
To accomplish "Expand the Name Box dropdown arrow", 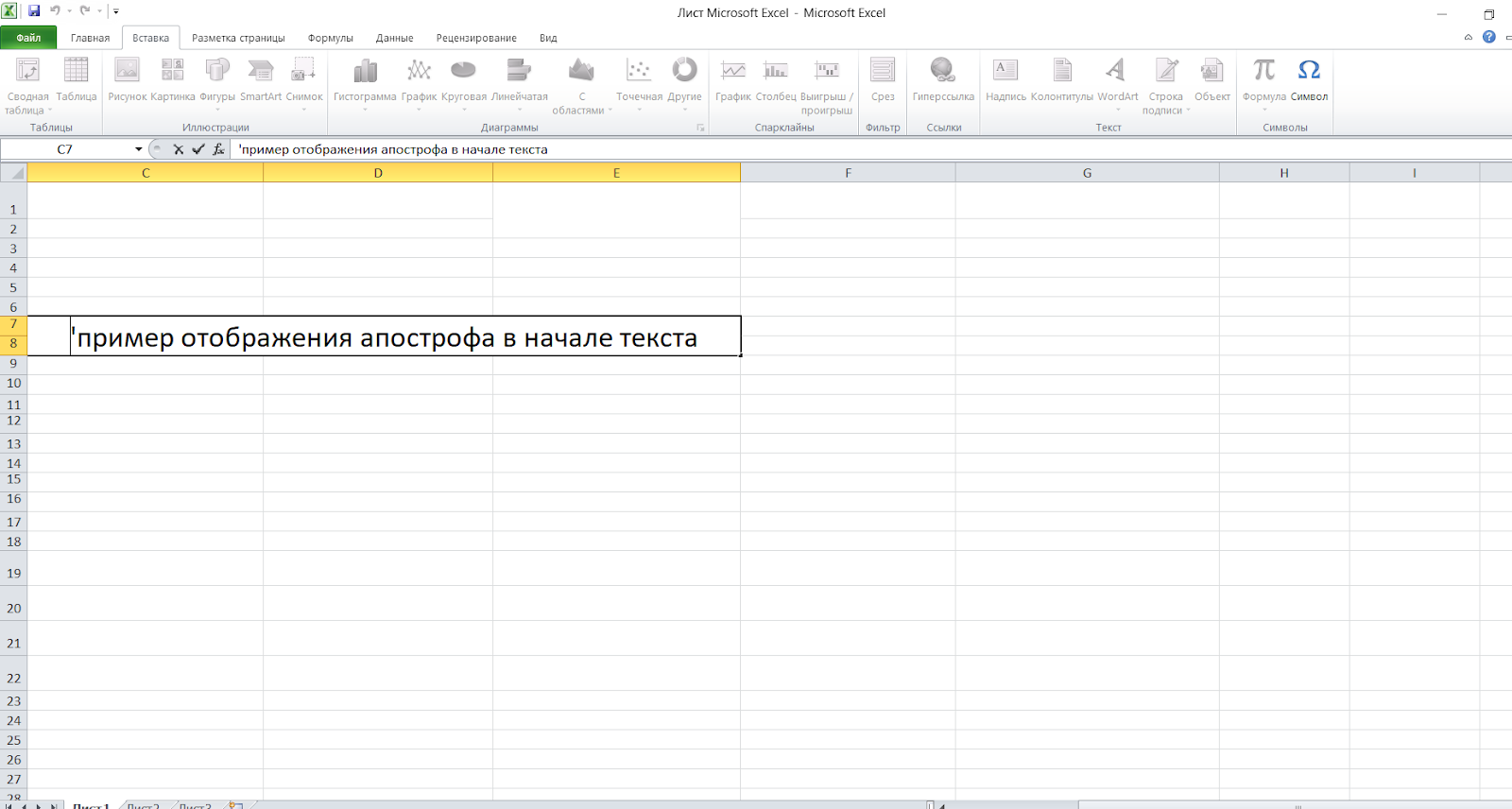I will (139, 149).
